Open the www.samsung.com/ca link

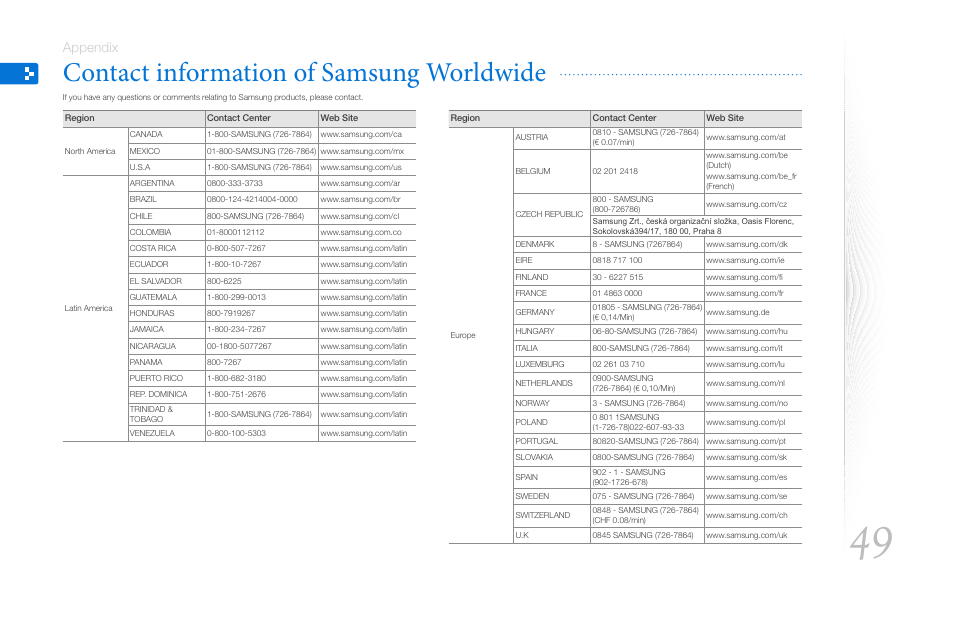[x=361, y=135]
